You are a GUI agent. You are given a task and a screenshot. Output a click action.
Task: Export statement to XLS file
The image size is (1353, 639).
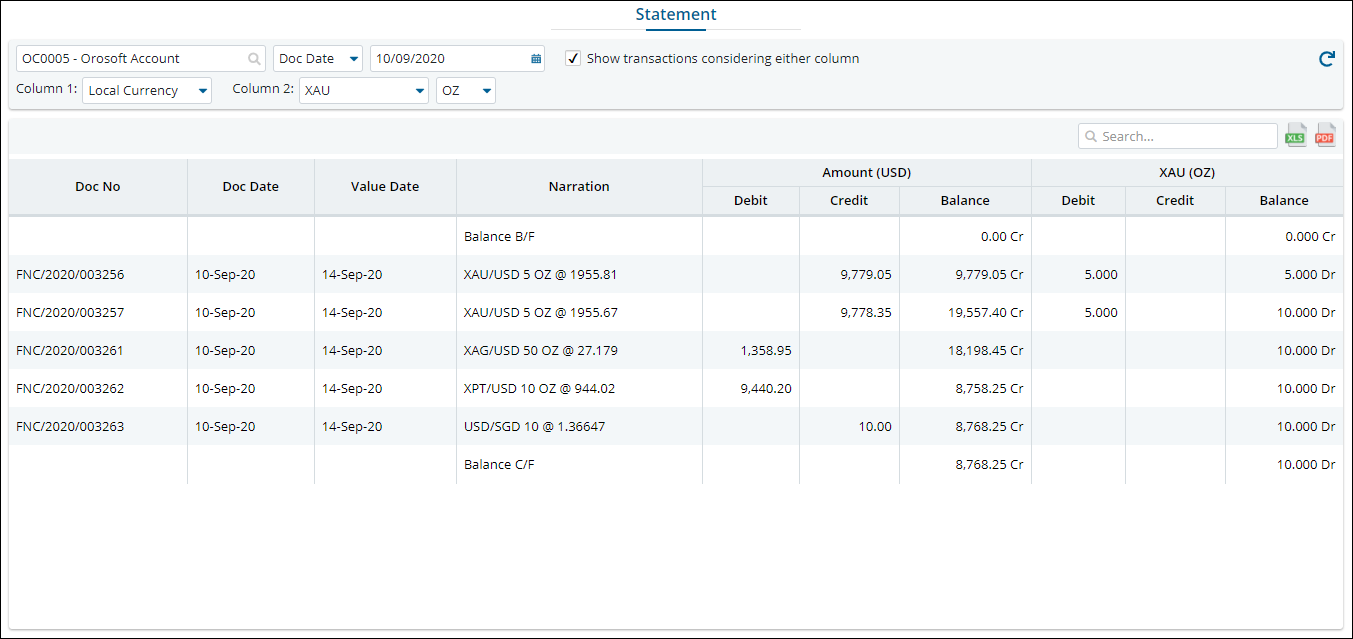click(x=1296, y=136)
